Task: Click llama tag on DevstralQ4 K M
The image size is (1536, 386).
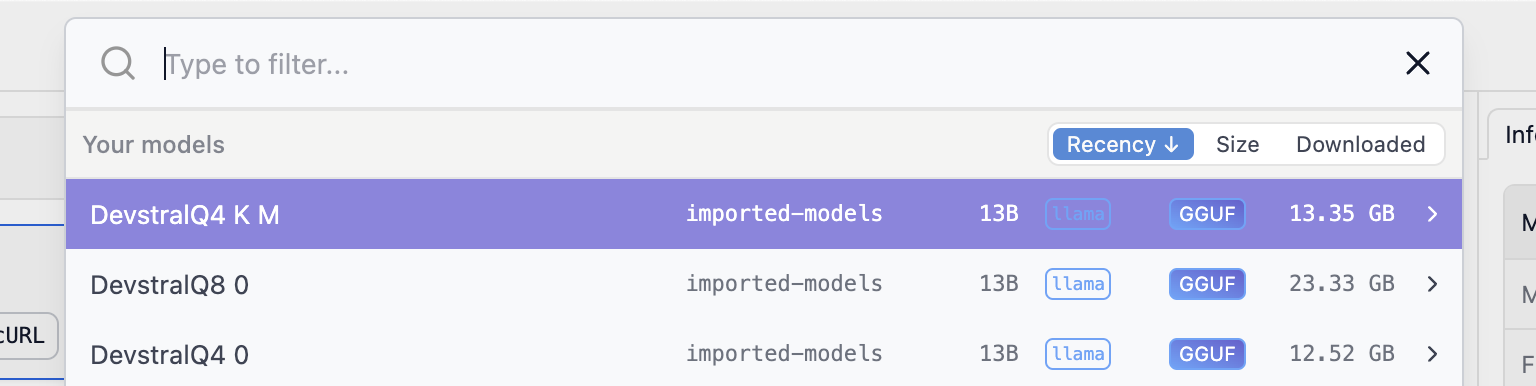Action: click(x=1078, y=214)
